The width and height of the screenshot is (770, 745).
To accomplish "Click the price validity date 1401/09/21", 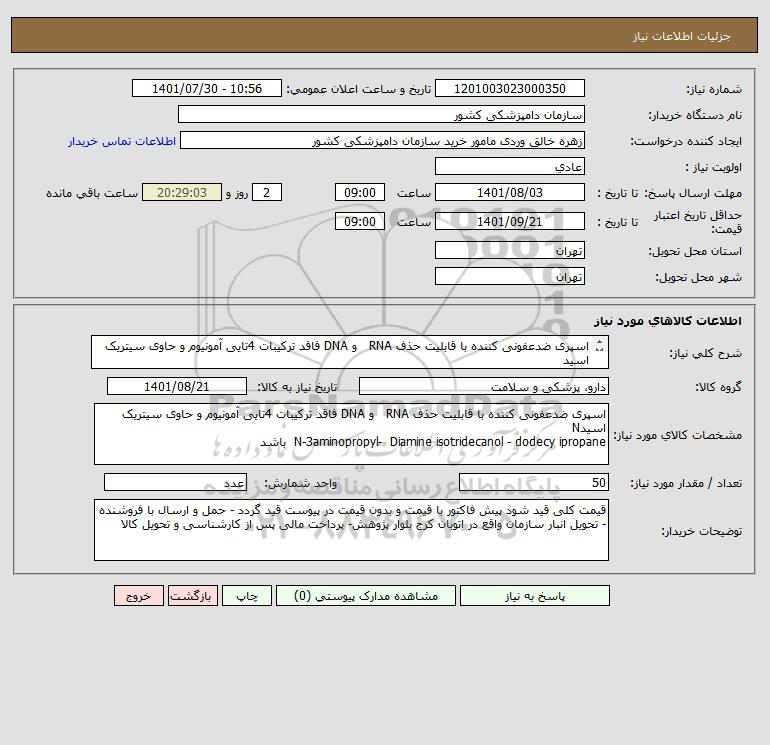I will [x=510, y=221].
